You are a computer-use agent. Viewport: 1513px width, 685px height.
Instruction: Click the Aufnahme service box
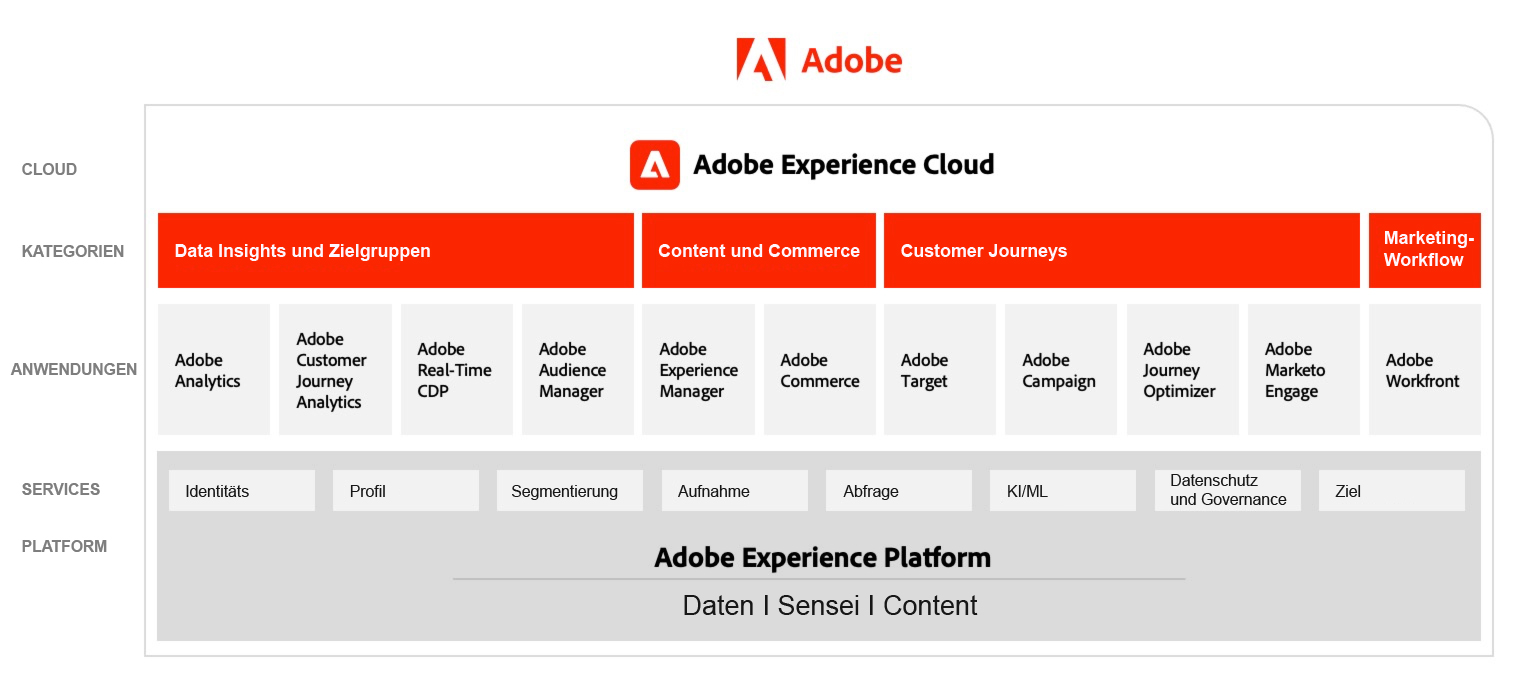(735, 491)
